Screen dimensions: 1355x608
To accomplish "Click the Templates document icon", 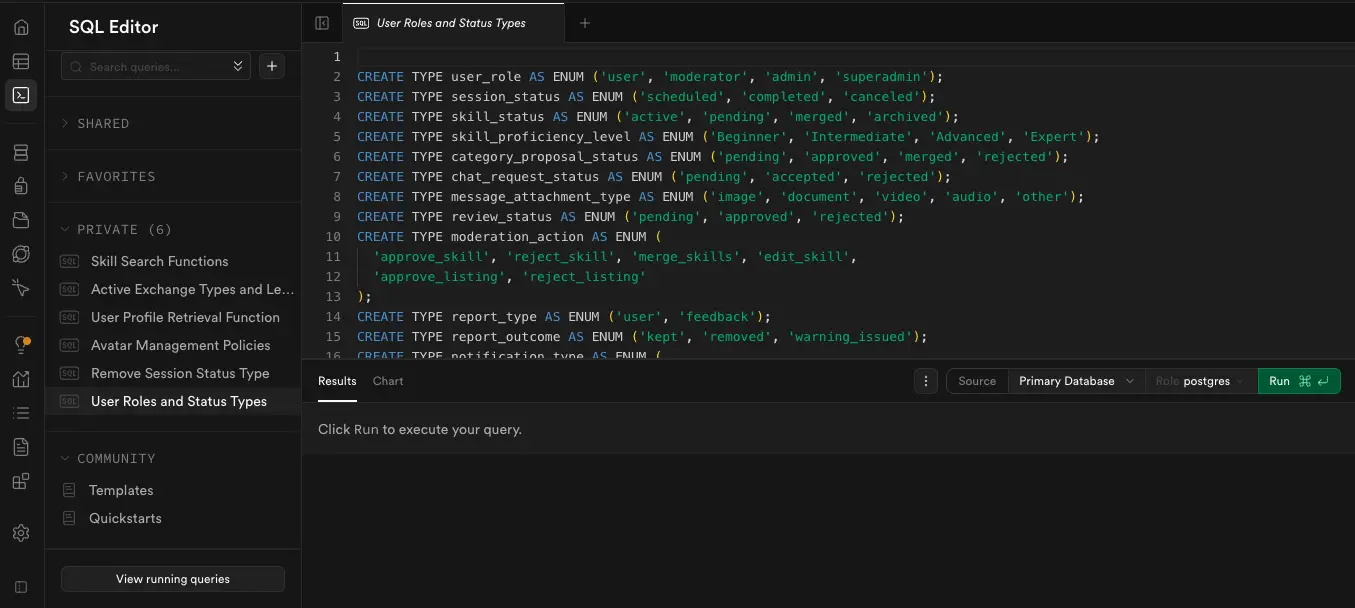I will click(x=69, y=490).
